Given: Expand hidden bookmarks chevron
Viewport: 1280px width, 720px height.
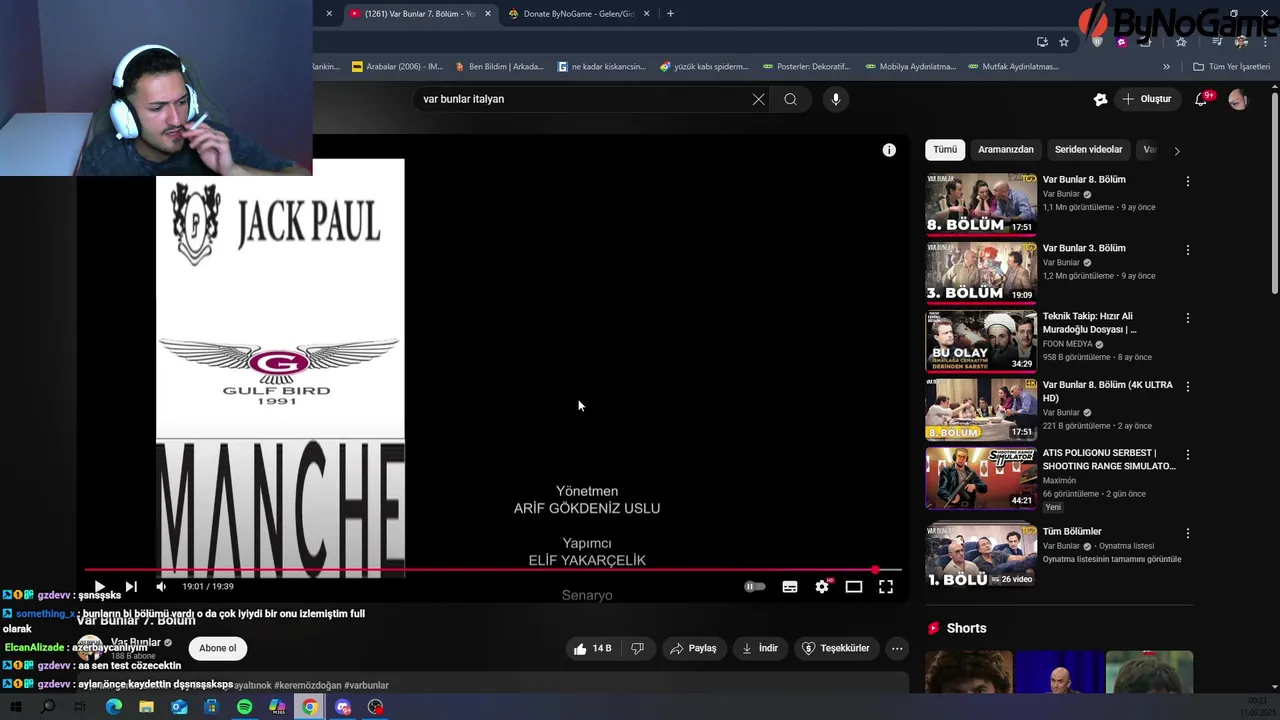Looking at the screenshot, I should (1166, 67).
